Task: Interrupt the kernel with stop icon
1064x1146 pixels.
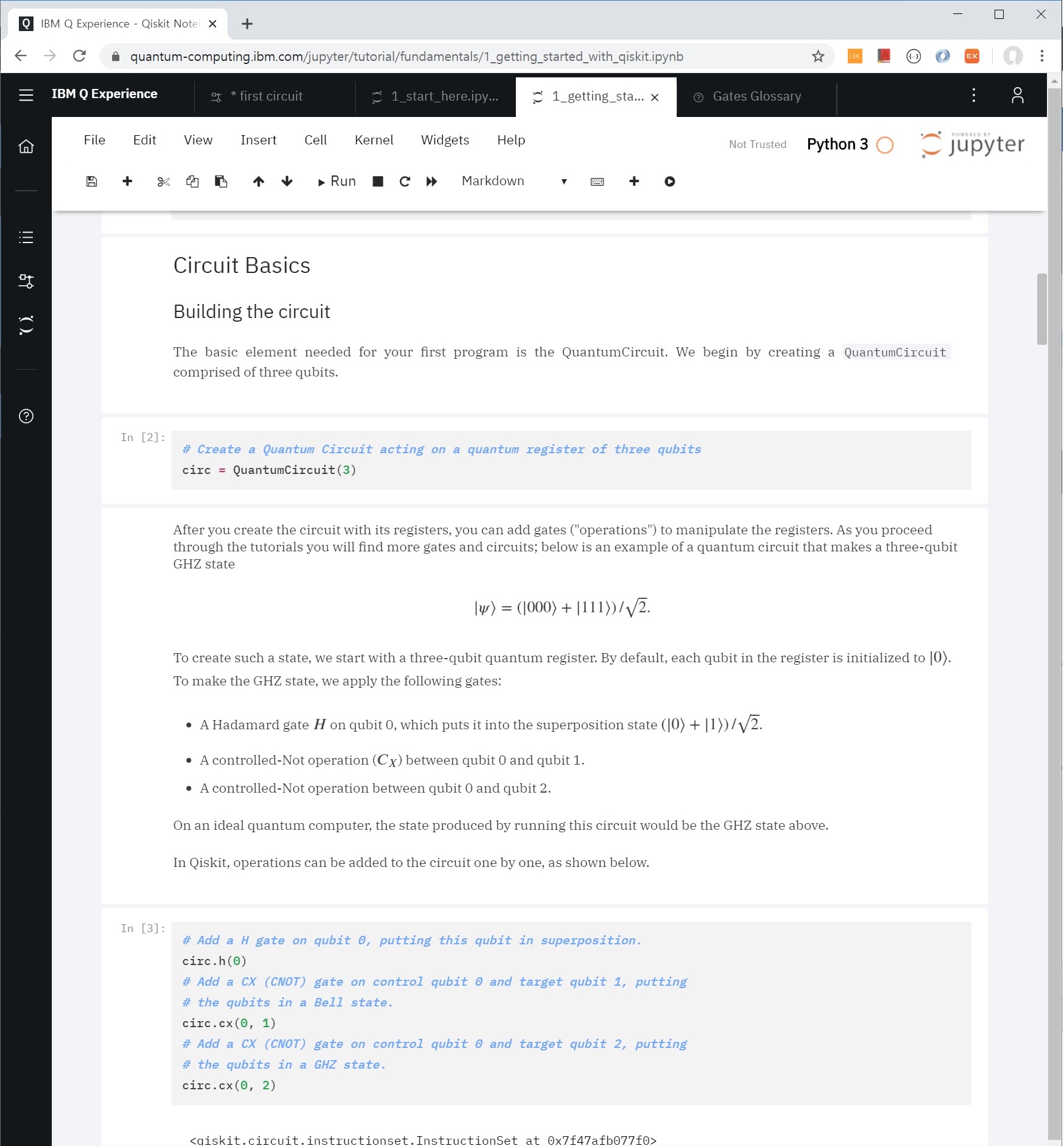Action: pos(378,182)
